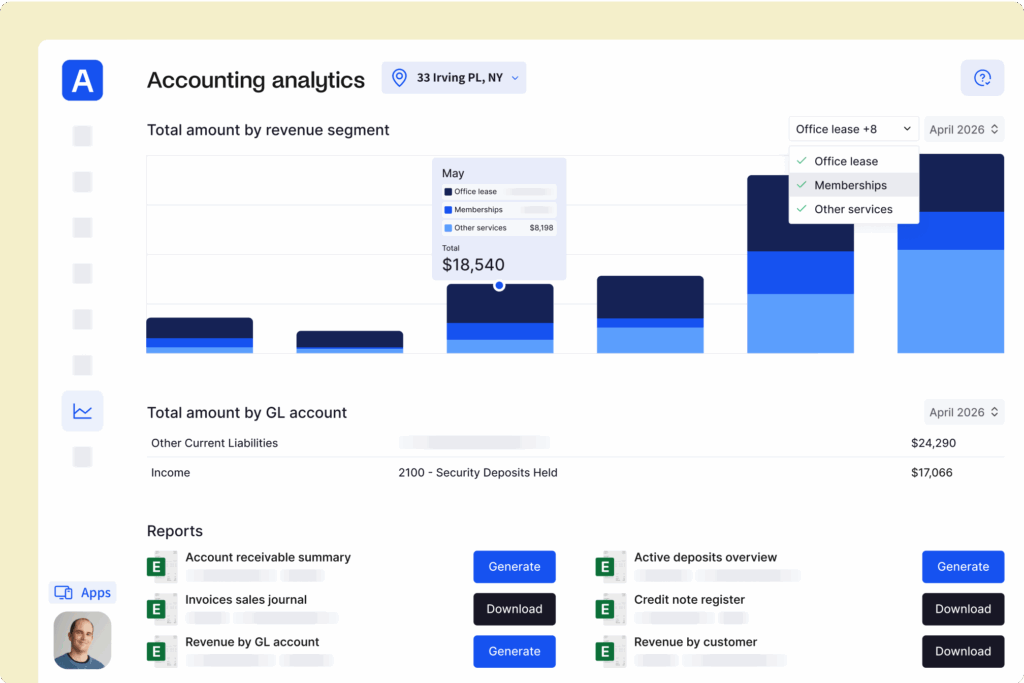Click the Apps devices icon
The image size is (1024, 683).
pos(62,592)
